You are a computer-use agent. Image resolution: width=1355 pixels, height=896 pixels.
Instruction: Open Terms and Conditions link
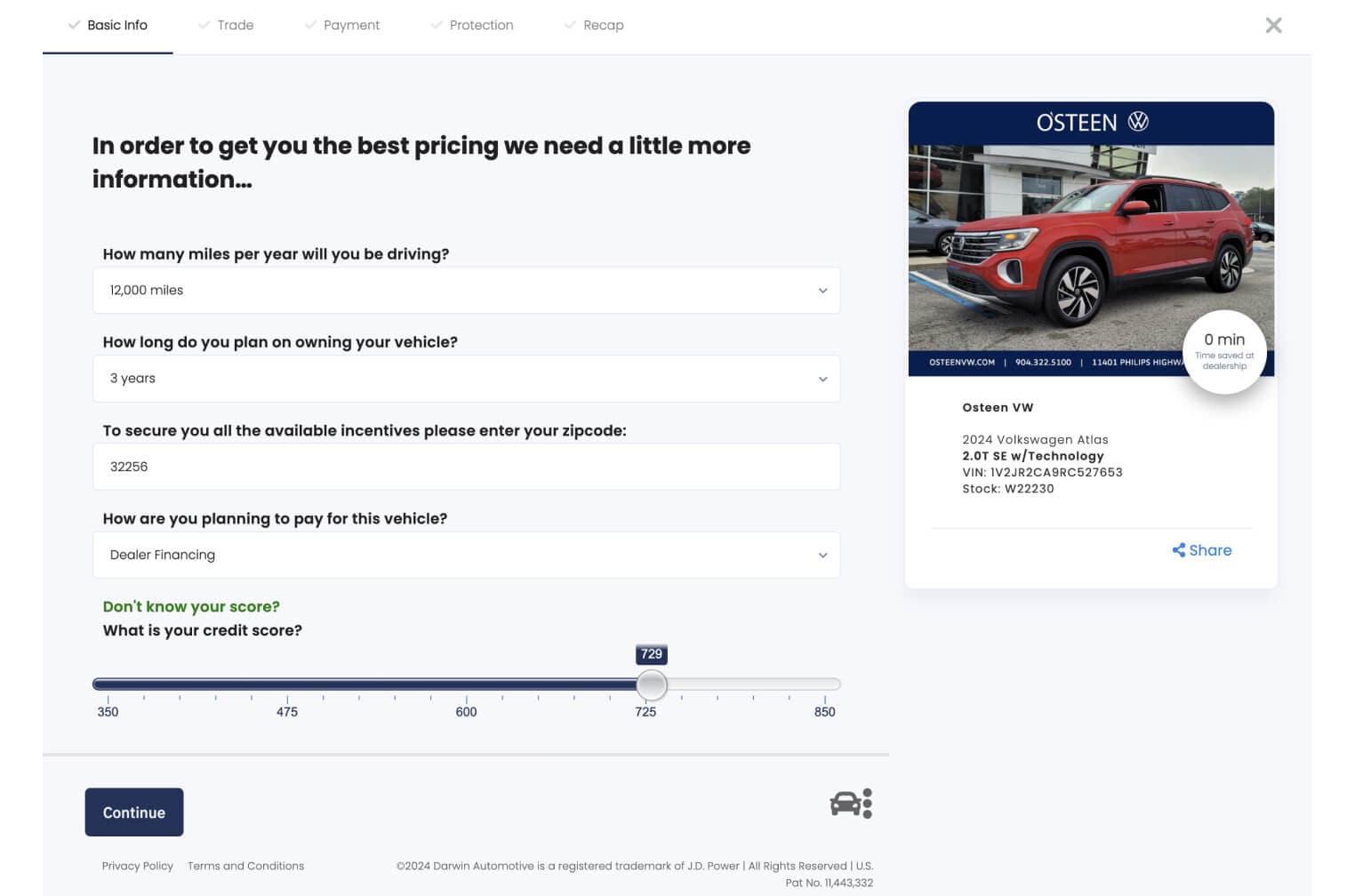[x=245, y=866]
